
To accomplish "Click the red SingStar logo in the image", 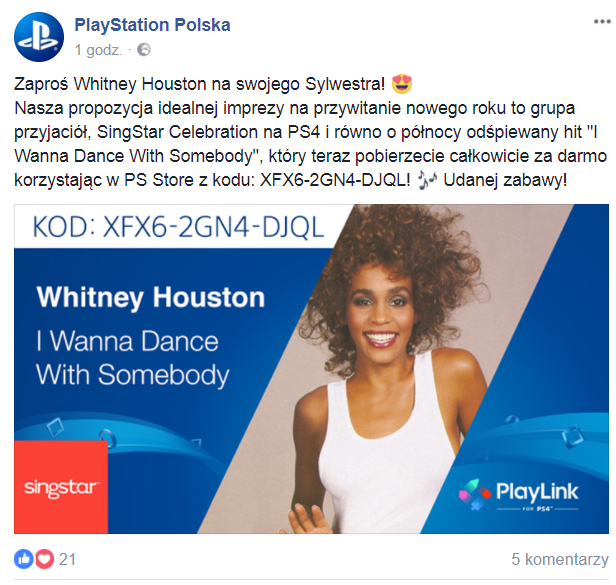I will pyautogui.click(x=61, y=487).
